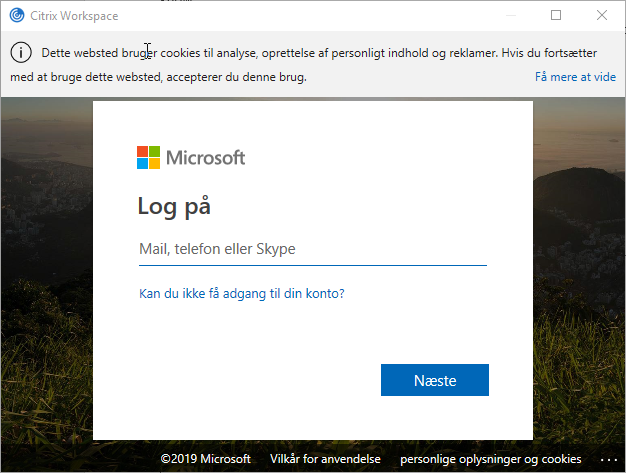
Task: Click the Citrix Workspace app icon
Action: tap(17, 16)
